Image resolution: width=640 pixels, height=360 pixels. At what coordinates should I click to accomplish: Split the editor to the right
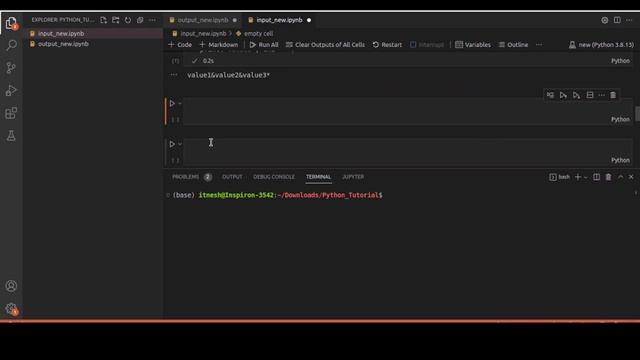[x=617, y=20]
